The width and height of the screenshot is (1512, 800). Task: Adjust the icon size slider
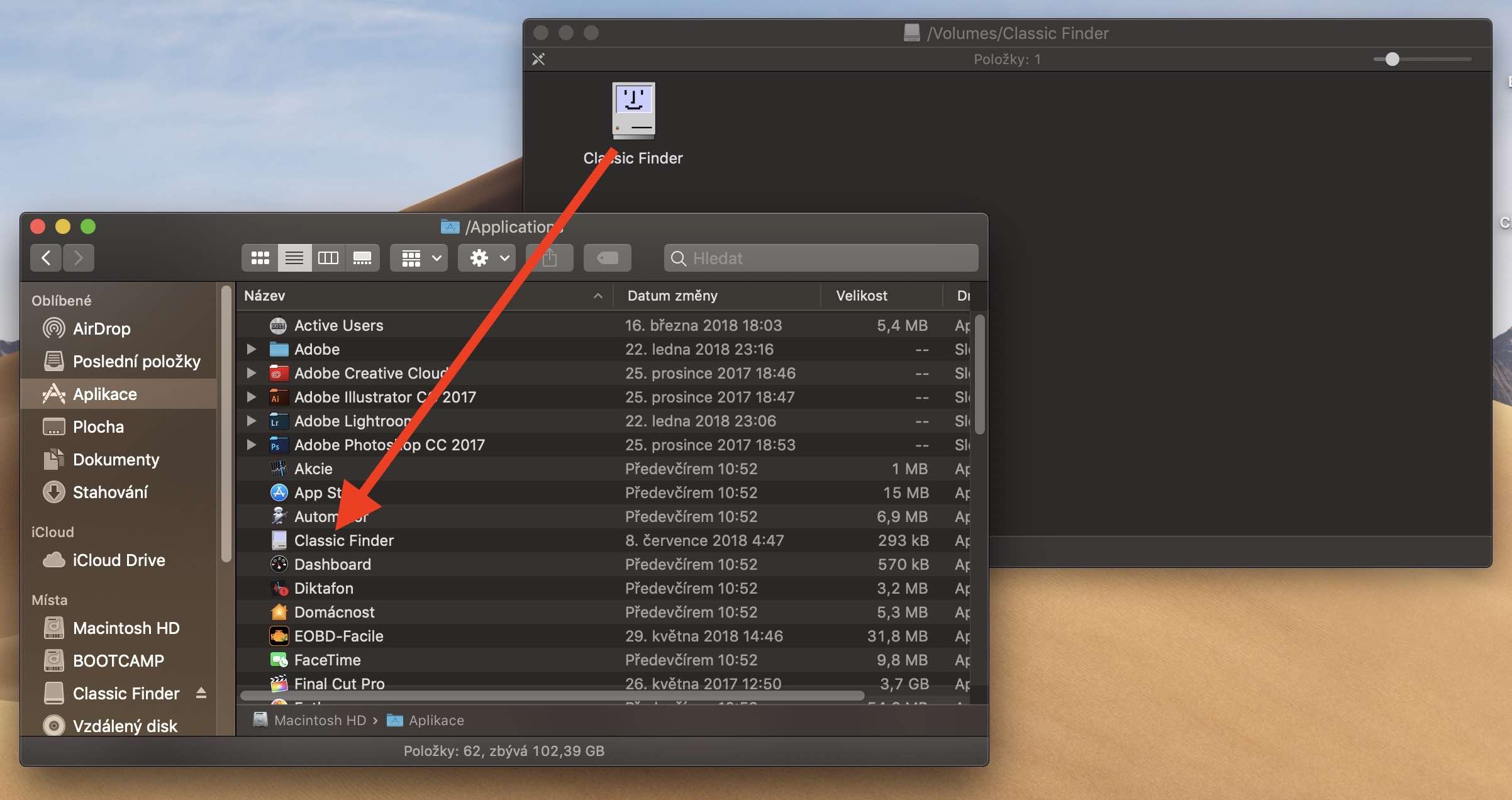coord(1392,59)
